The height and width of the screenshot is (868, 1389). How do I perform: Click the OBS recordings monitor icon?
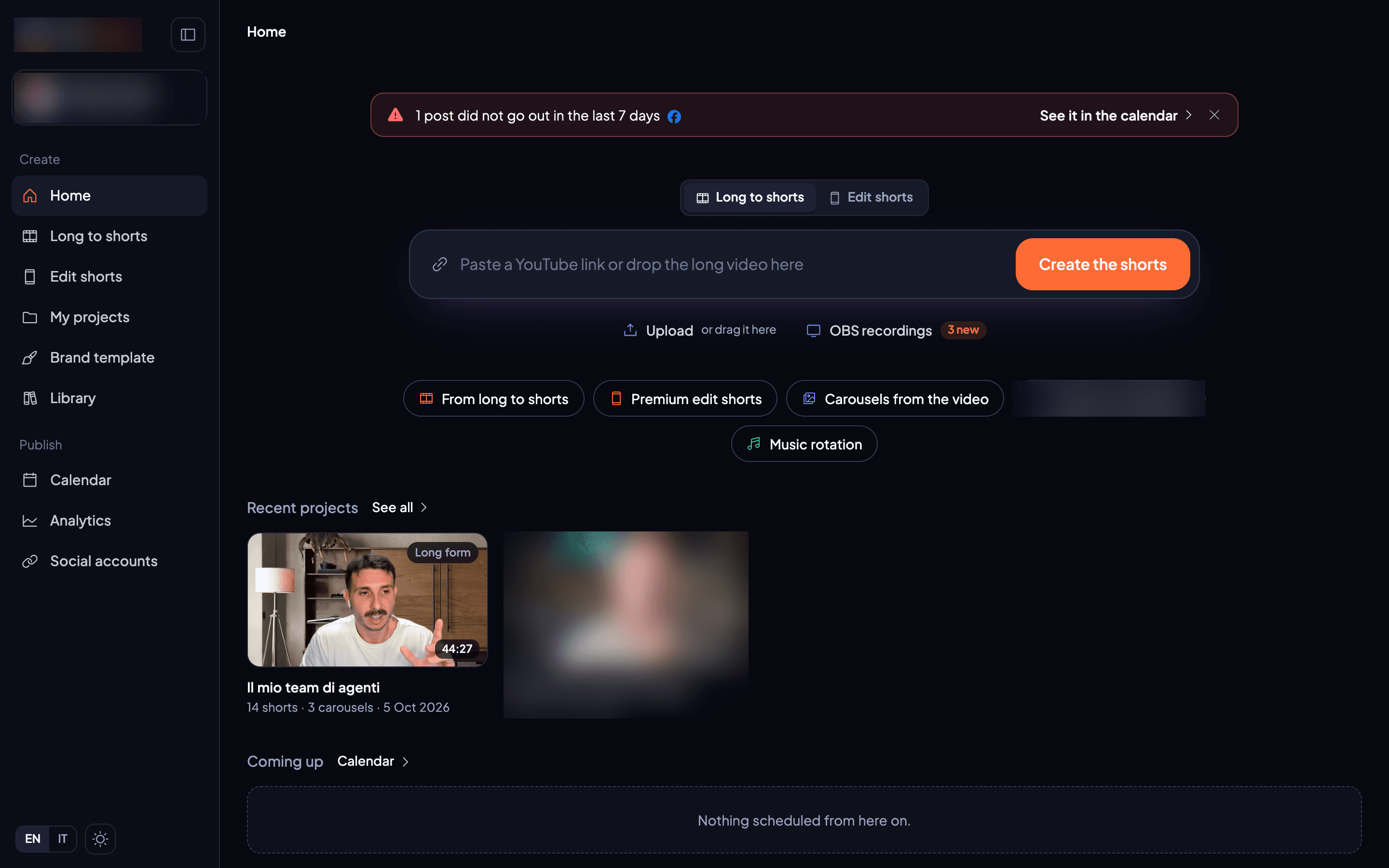[x=813, y=330]
